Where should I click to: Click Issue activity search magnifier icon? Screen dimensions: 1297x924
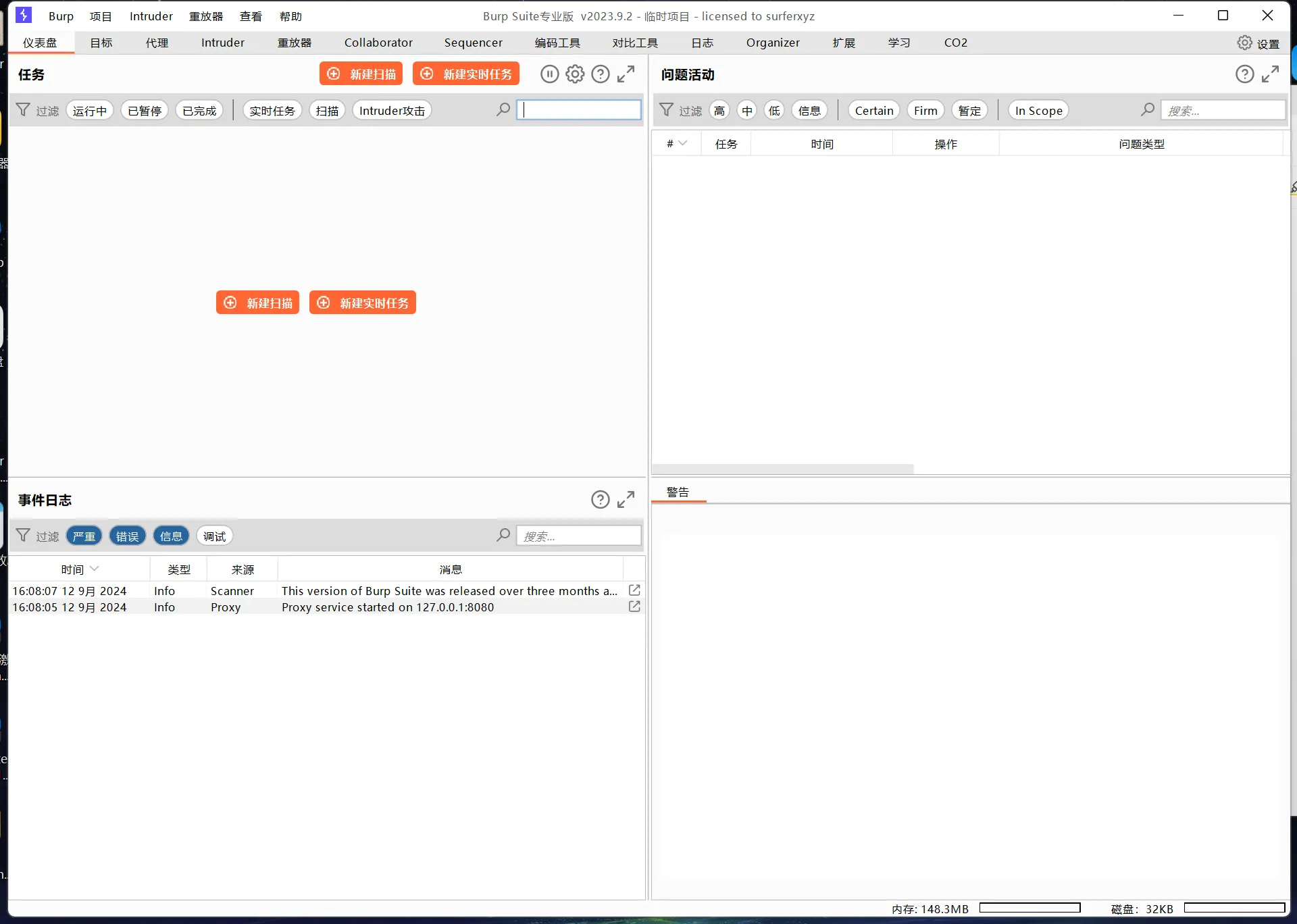pyautogui.click(x=1148, y=109)
